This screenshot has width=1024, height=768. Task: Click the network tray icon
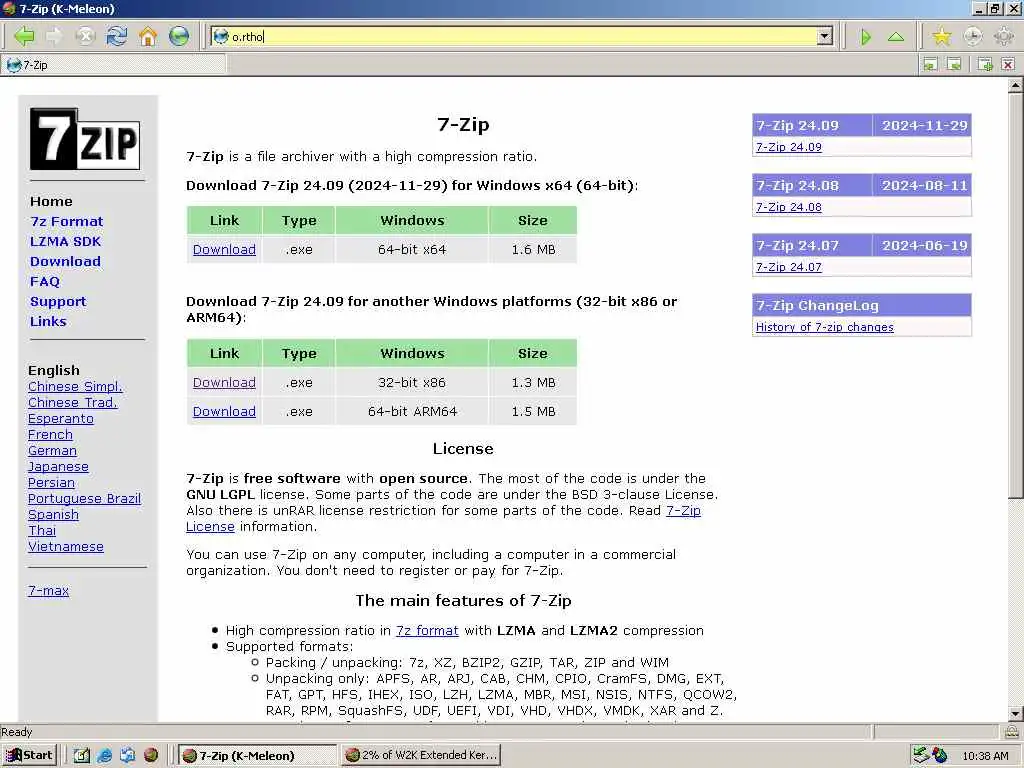(921, 755)
